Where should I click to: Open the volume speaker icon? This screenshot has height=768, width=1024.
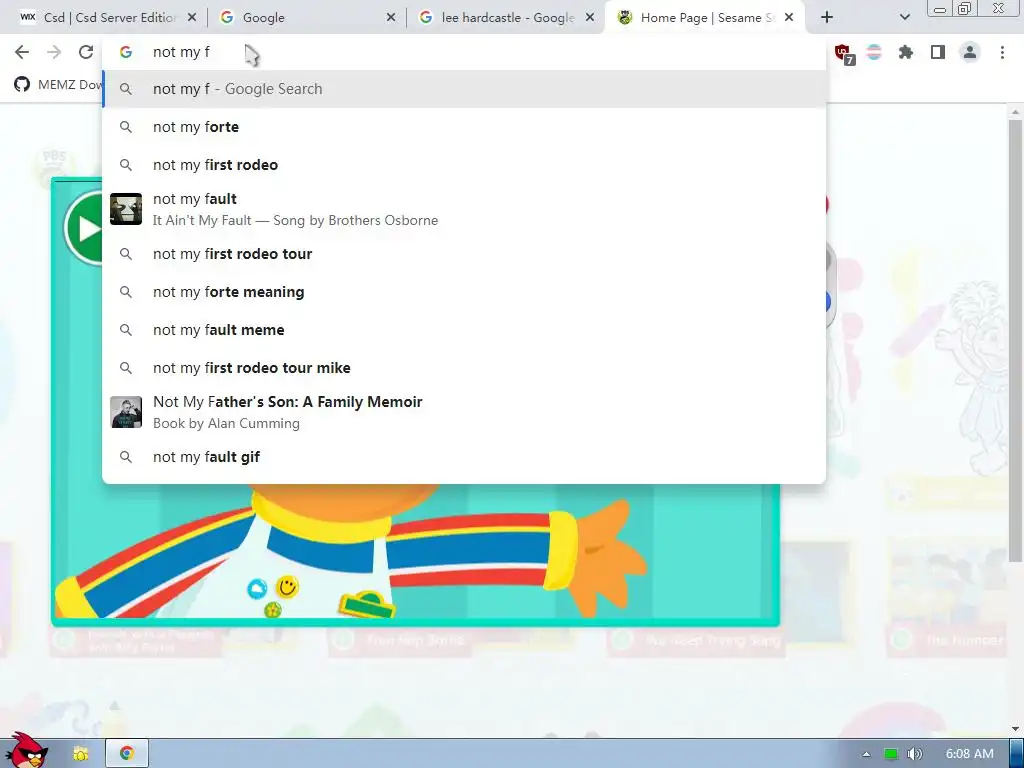[915, 754]
